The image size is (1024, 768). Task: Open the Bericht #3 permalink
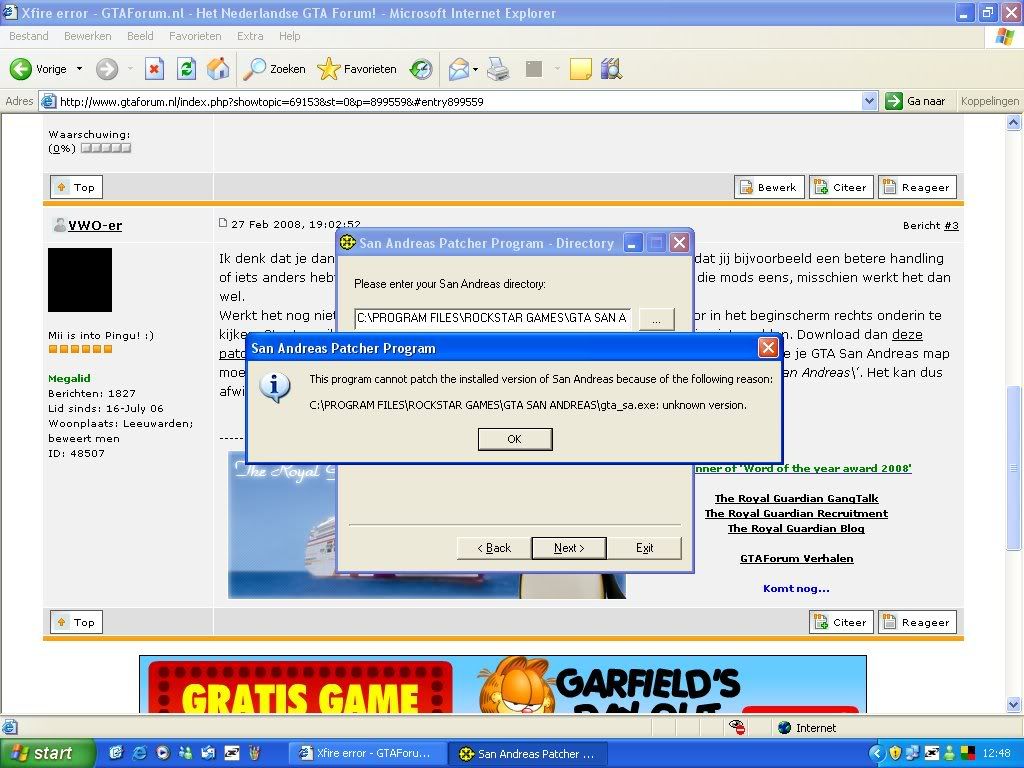[x=951, y=225]
